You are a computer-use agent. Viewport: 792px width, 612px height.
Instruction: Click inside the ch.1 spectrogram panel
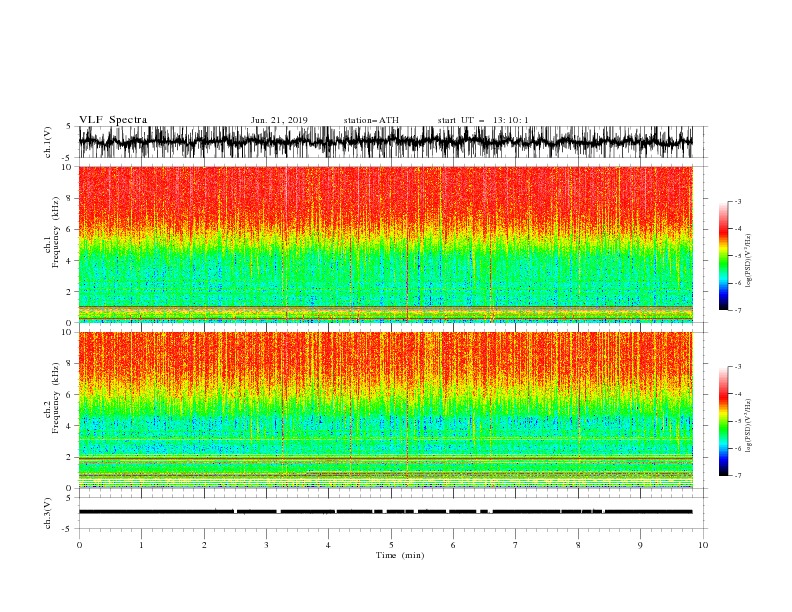[385, 244]
